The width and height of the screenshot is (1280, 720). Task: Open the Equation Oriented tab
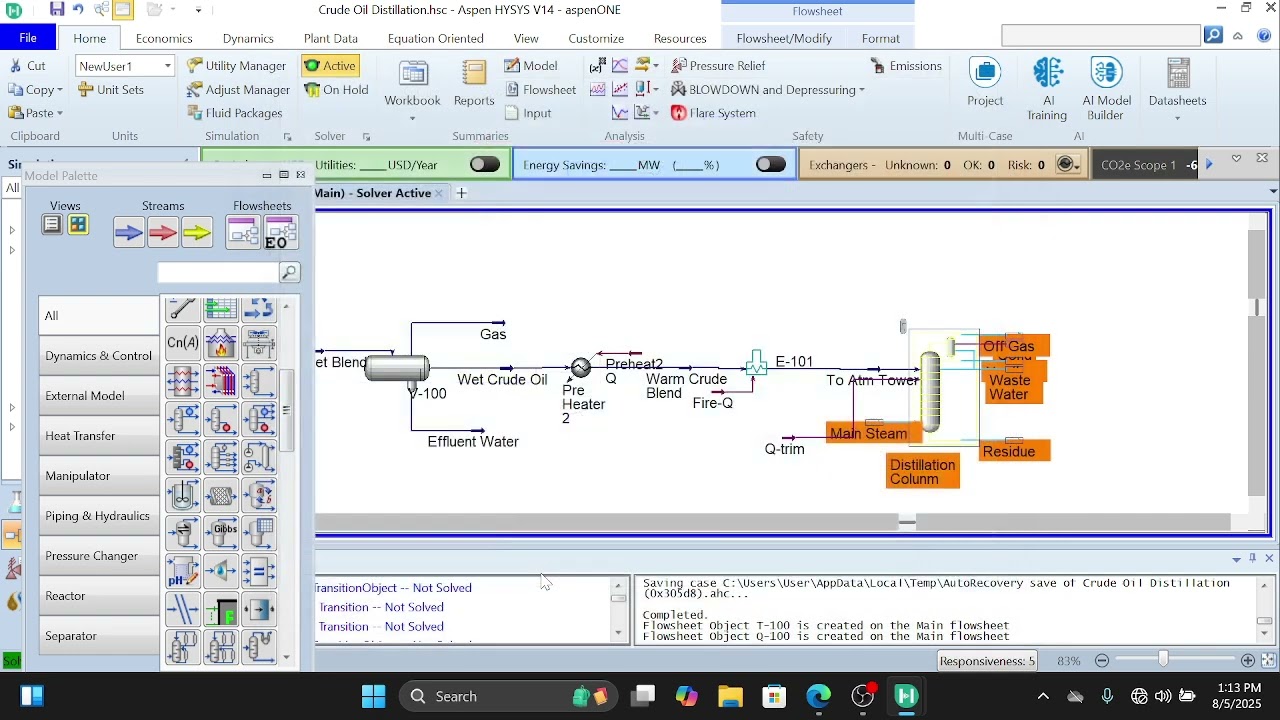[x=436, y=38]
